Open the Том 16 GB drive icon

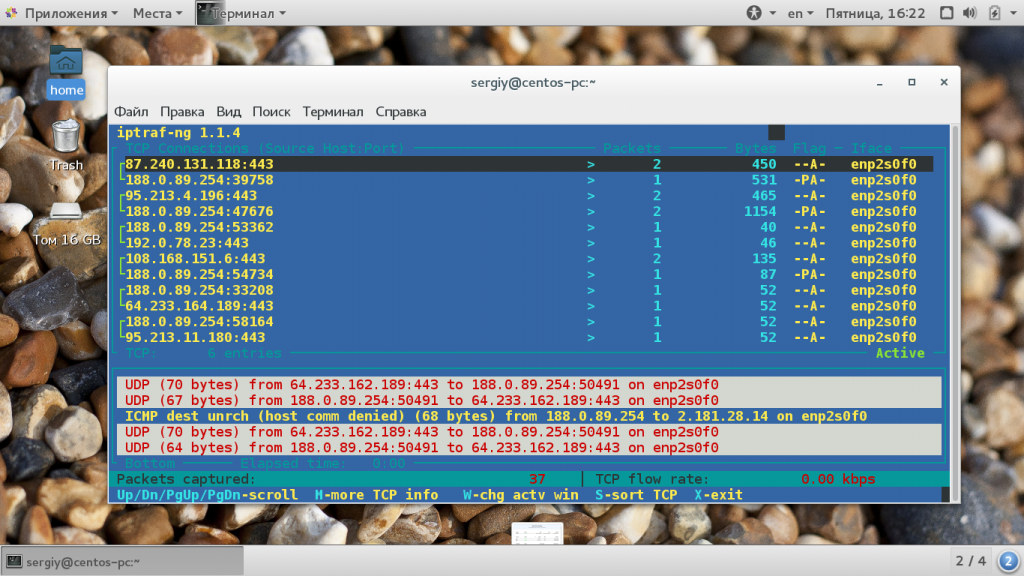[x=67, y=224]
